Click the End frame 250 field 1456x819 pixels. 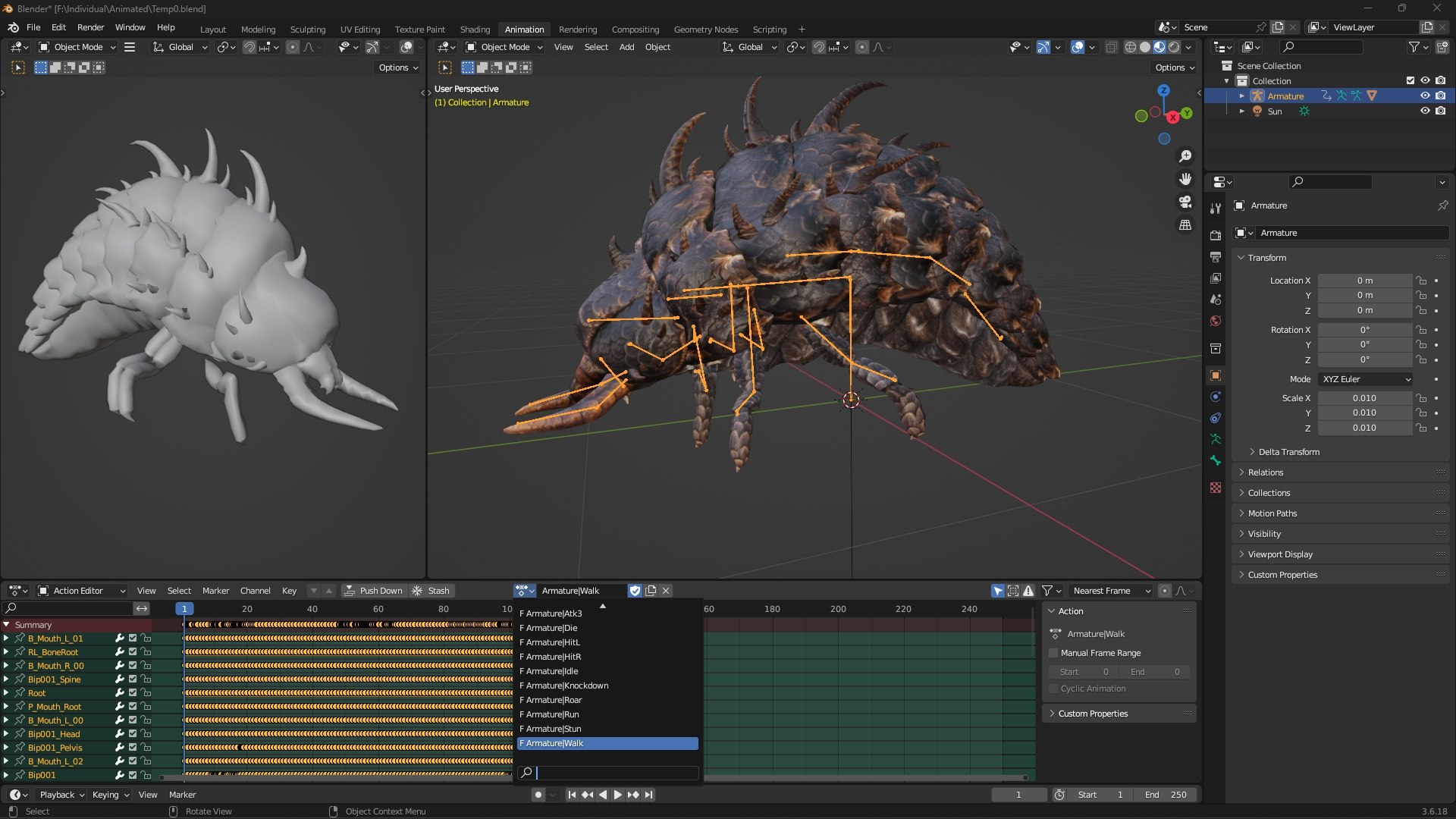pyautogui.click(x=1166, y=795)
